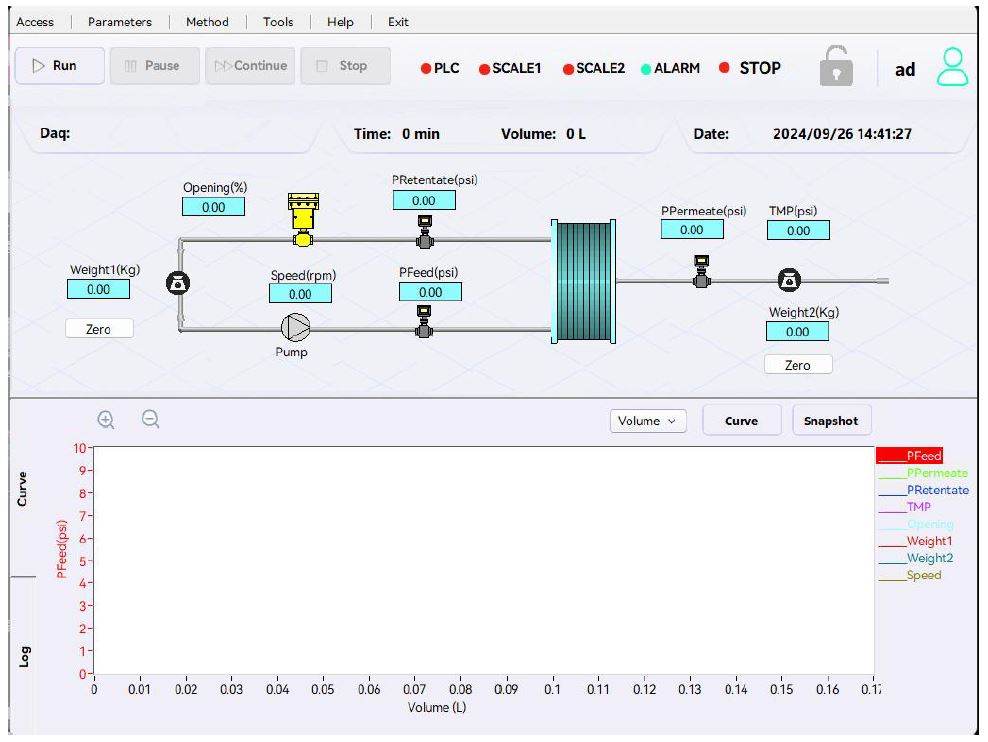
Task: Select the membrane filter cassette graphic
Action: pos(583,282)
